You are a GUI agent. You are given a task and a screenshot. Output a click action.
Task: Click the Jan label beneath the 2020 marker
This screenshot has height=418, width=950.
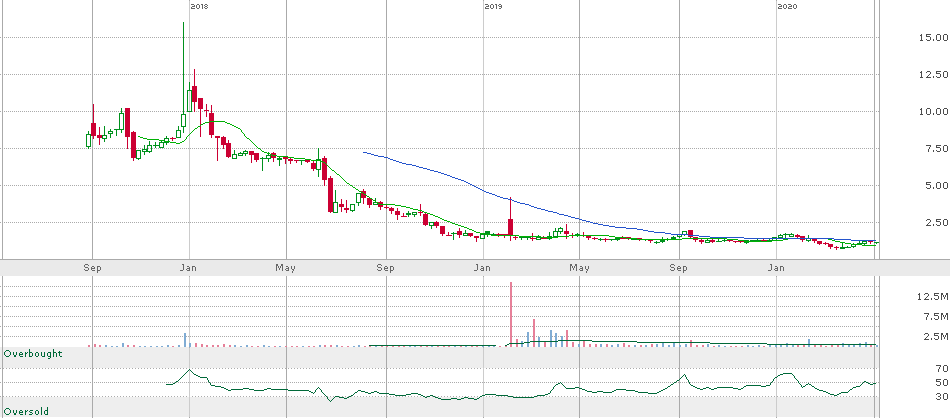[x=776, y=267]
